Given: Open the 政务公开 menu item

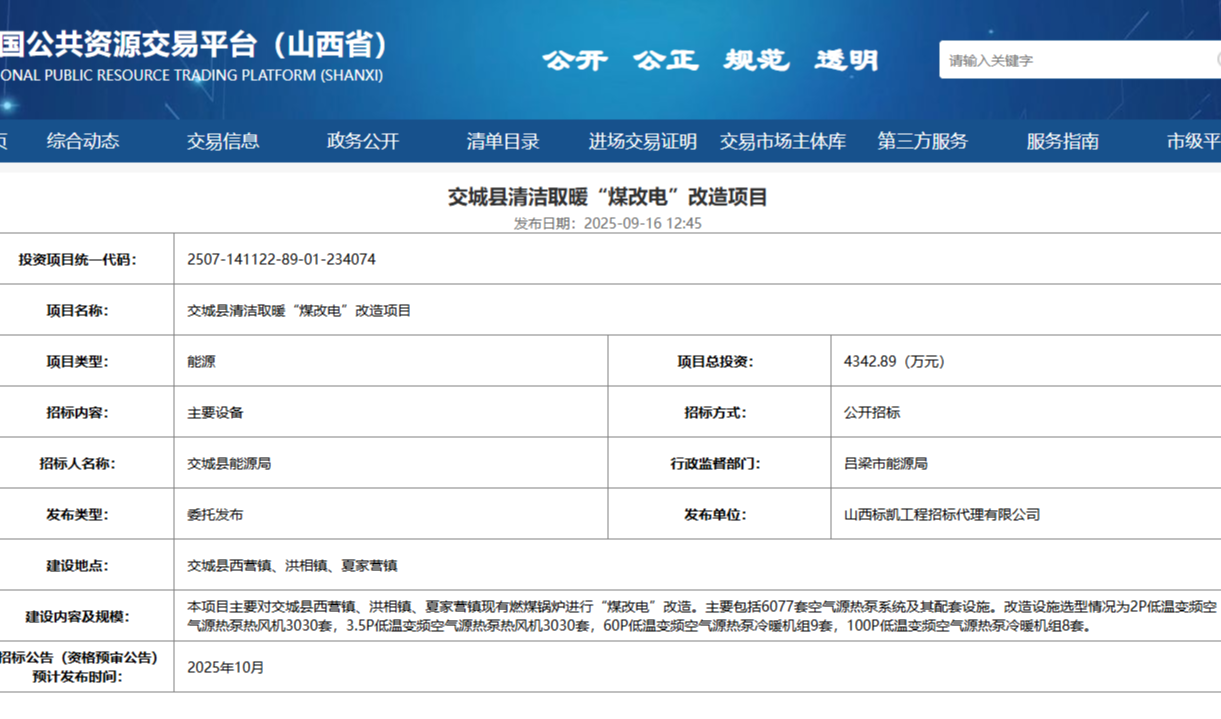Looking at the screenshot, I should tap(363, 141).
